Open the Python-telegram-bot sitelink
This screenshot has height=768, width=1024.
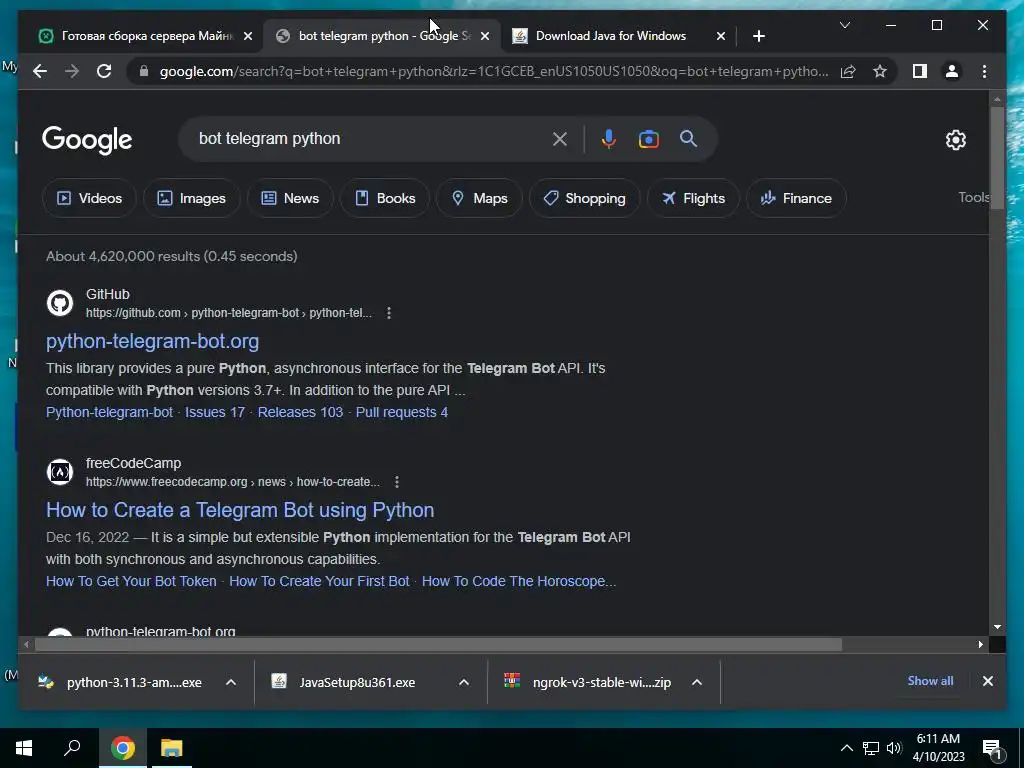[x=109, y=412]
